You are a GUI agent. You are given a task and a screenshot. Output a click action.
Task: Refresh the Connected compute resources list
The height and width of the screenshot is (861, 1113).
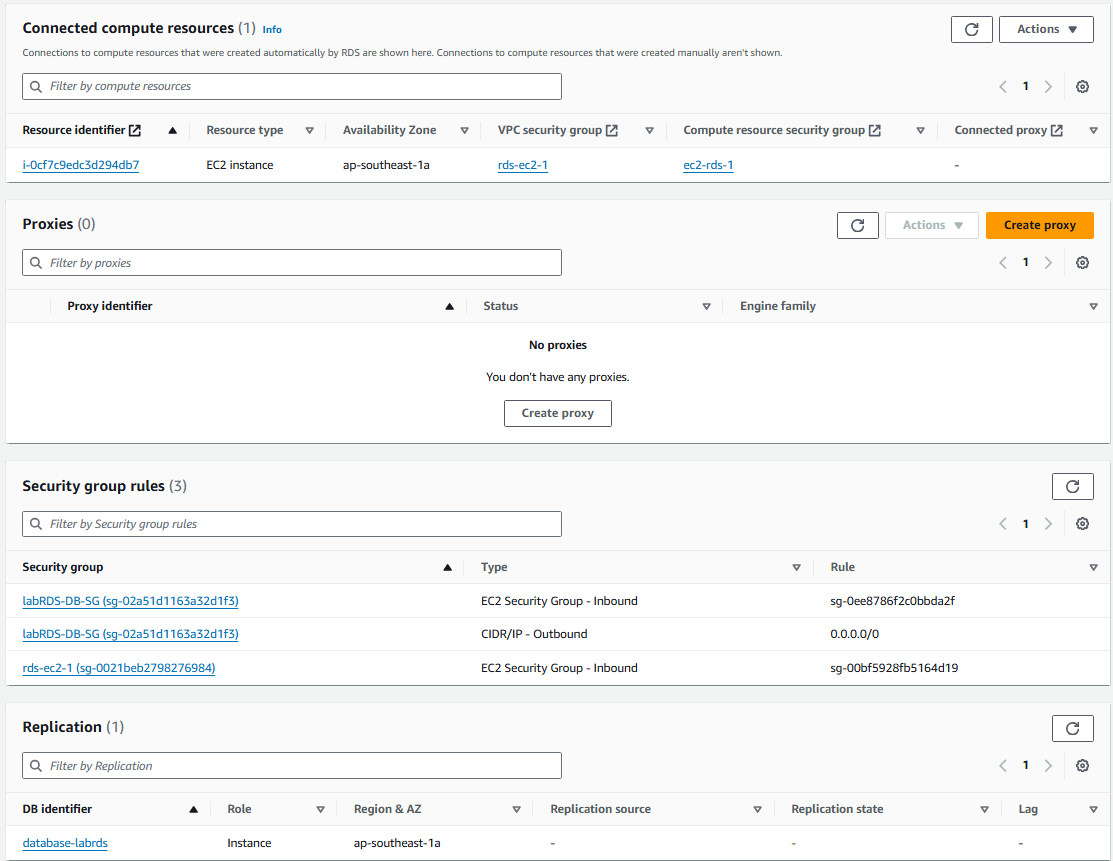tap(971, 29)
